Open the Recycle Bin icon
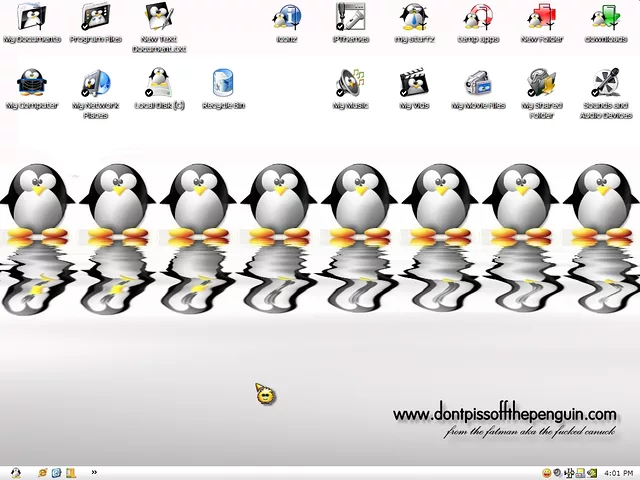The width and height of the screenshot is (640, 480). 223,83
